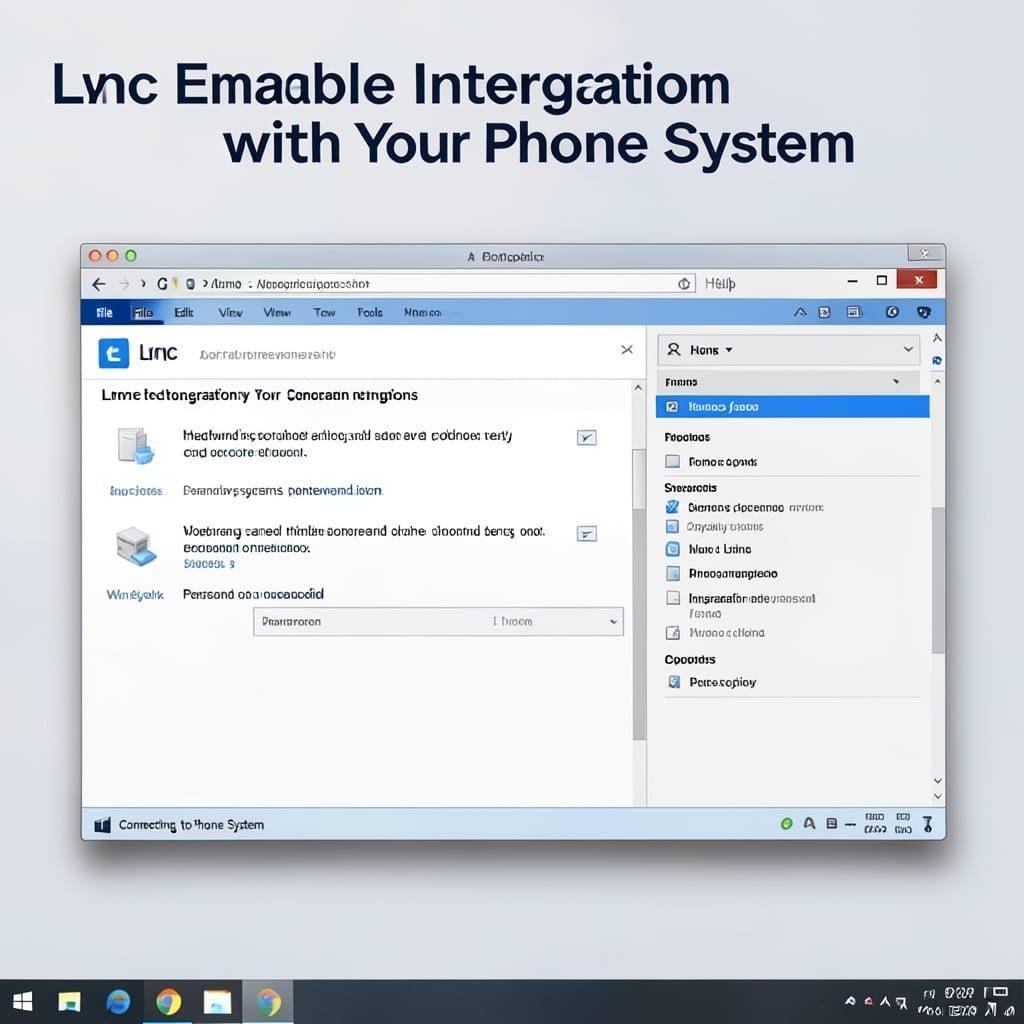Click the panel layout toolbar icon
This screenshot has height=1024, width=1024.
coord(854,312)
